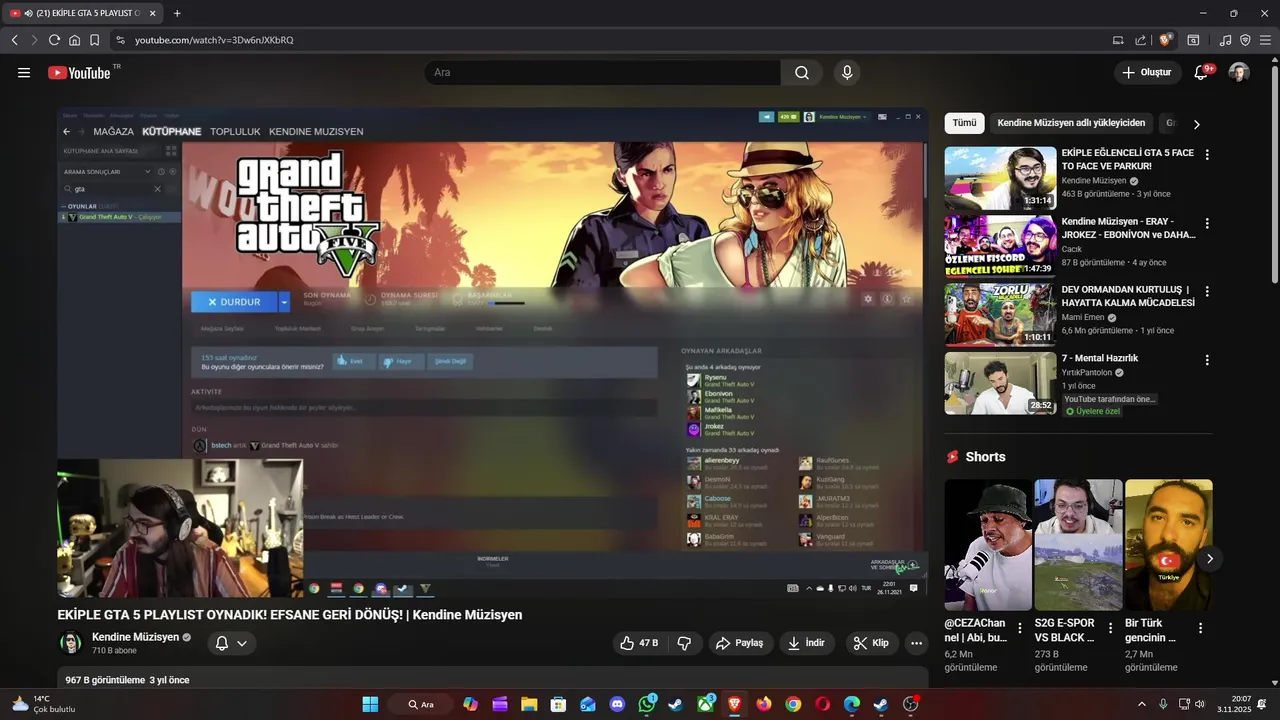The width and height of the screenshot is (1280, 720).
Task: Start voice search with microphone icon
Action: click(847, 72)
